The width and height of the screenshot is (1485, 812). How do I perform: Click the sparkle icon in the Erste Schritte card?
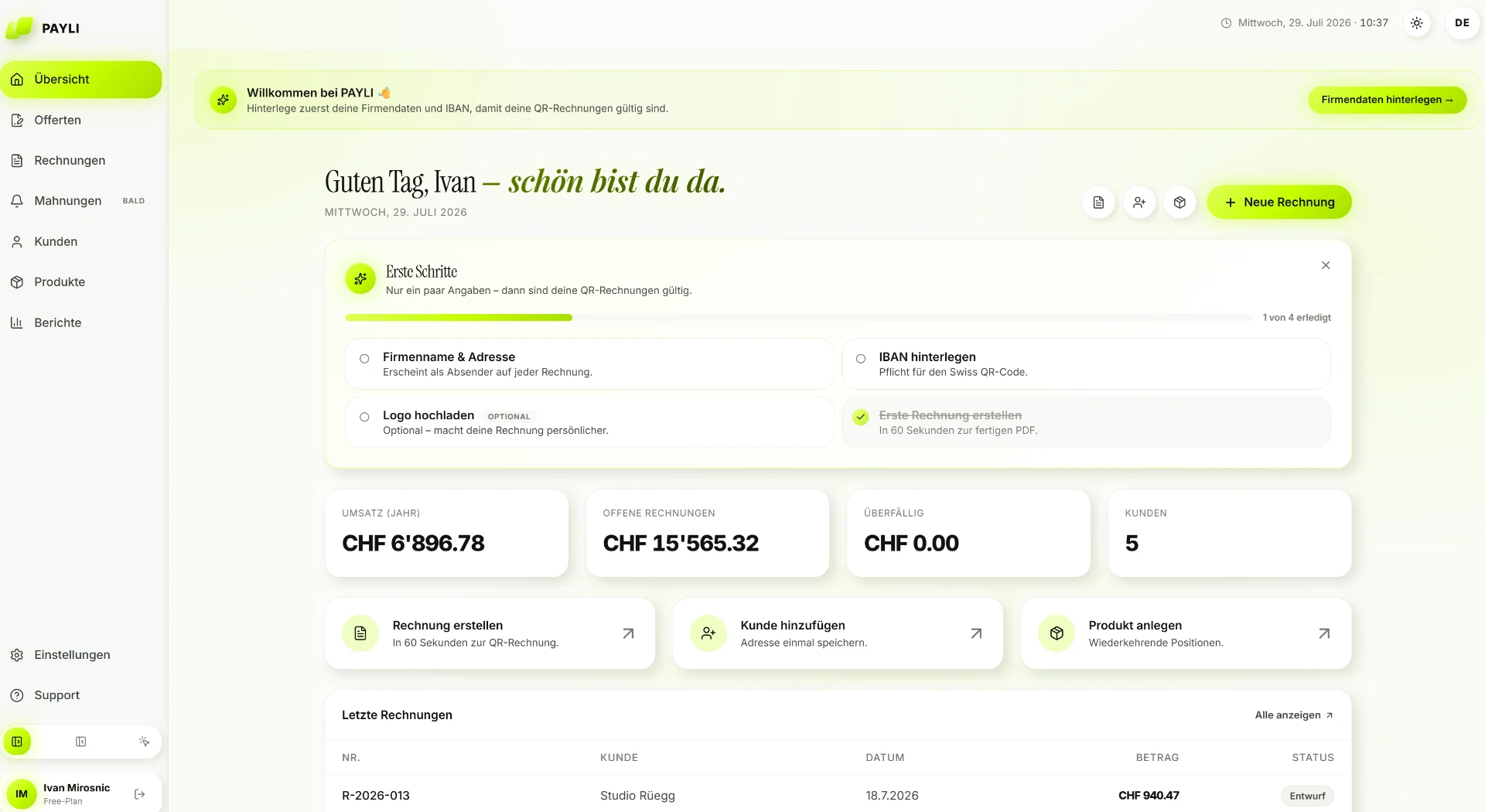[360, 279]
